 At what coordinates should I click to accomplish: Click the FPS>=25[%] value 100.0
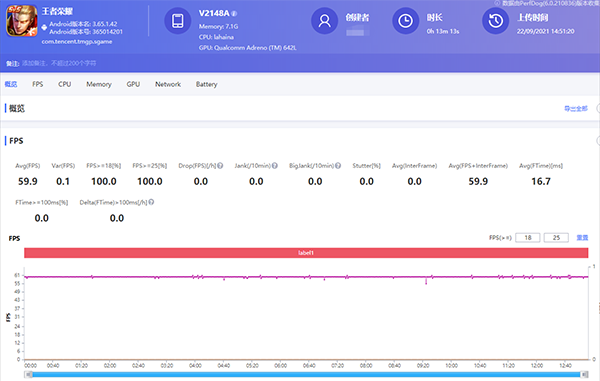pyautogui.click(x=150, y=181)
